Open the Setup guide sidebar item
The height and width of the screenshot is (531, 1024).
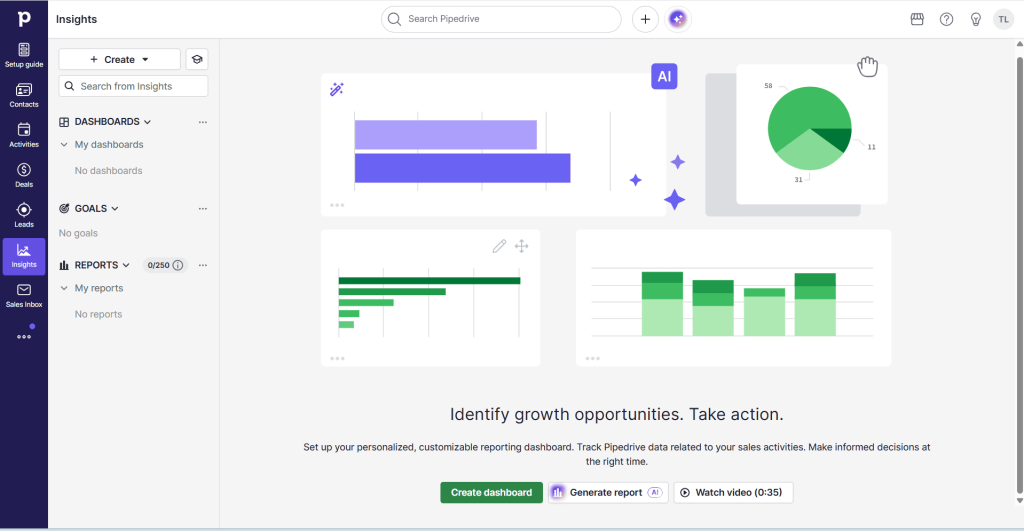(24, 56)
